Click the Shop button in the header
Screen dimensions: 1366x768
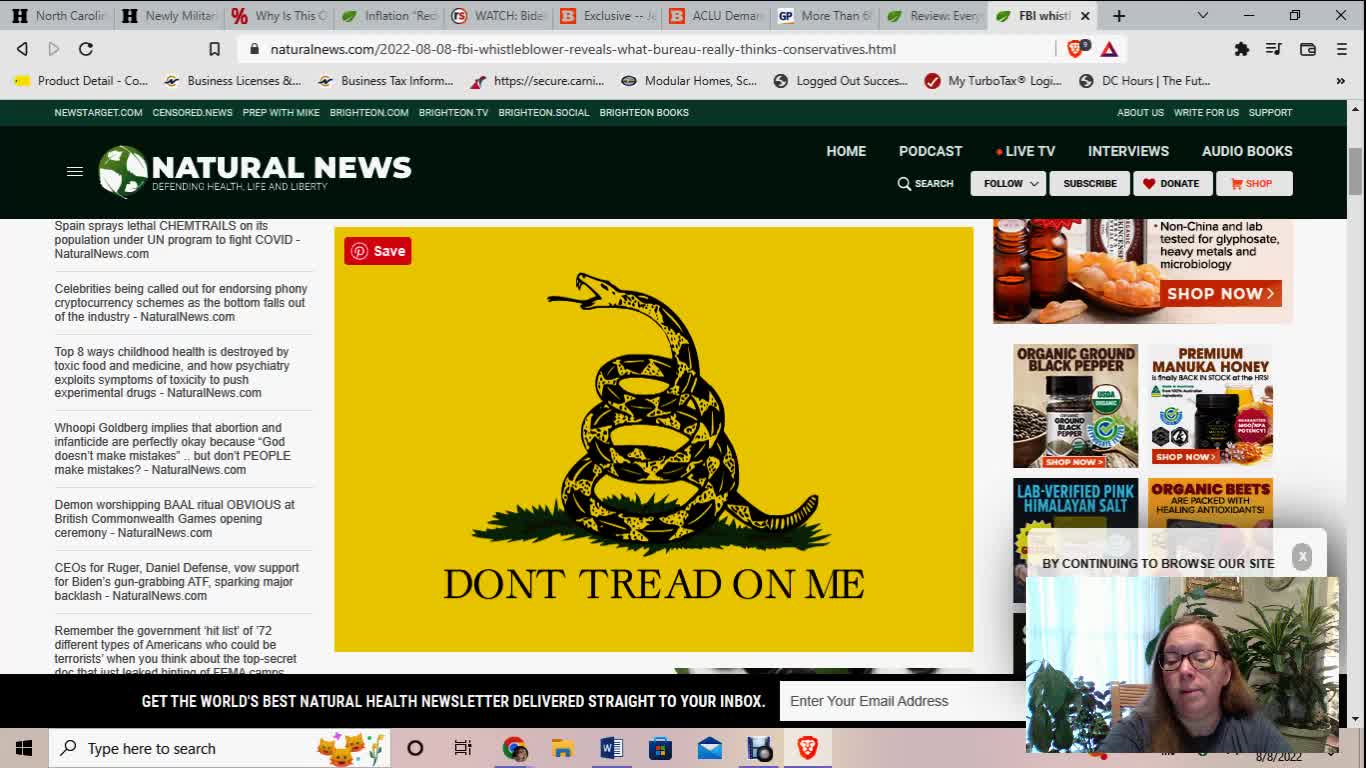coord(1254,184)
